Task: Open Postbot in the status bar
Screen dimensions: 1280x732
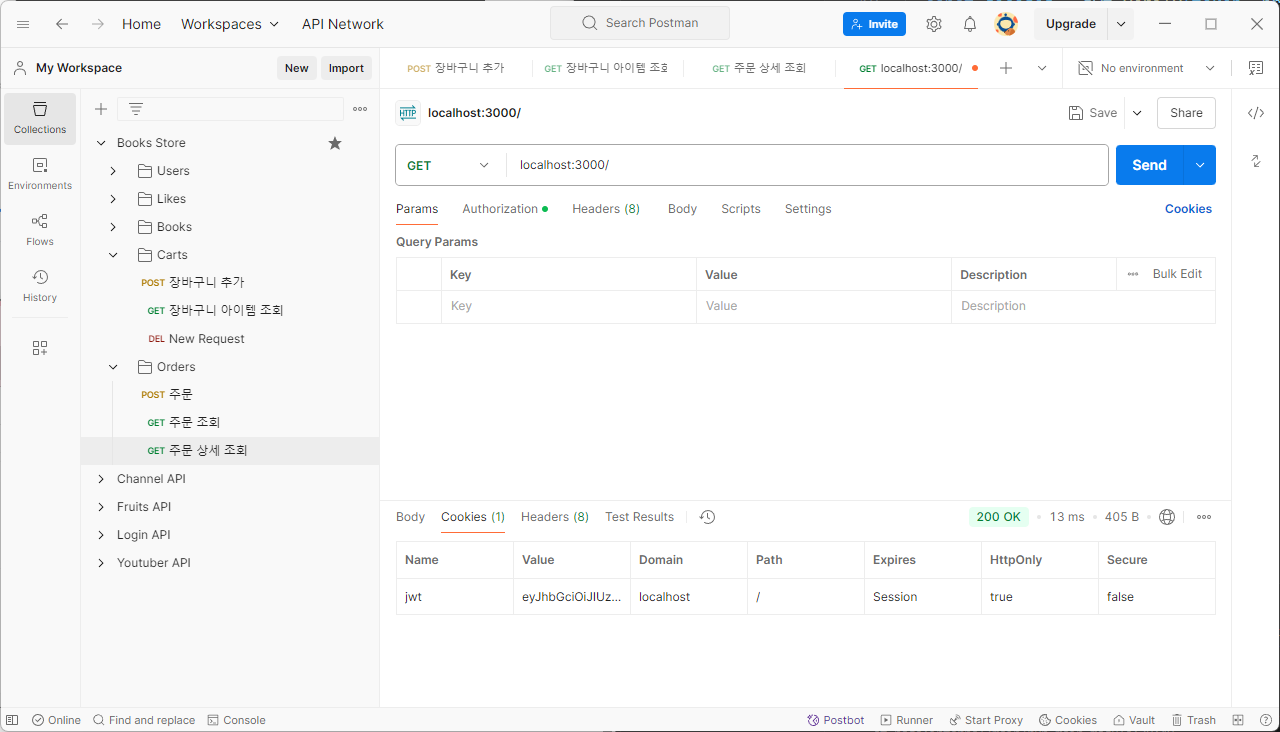Action: 836,720
